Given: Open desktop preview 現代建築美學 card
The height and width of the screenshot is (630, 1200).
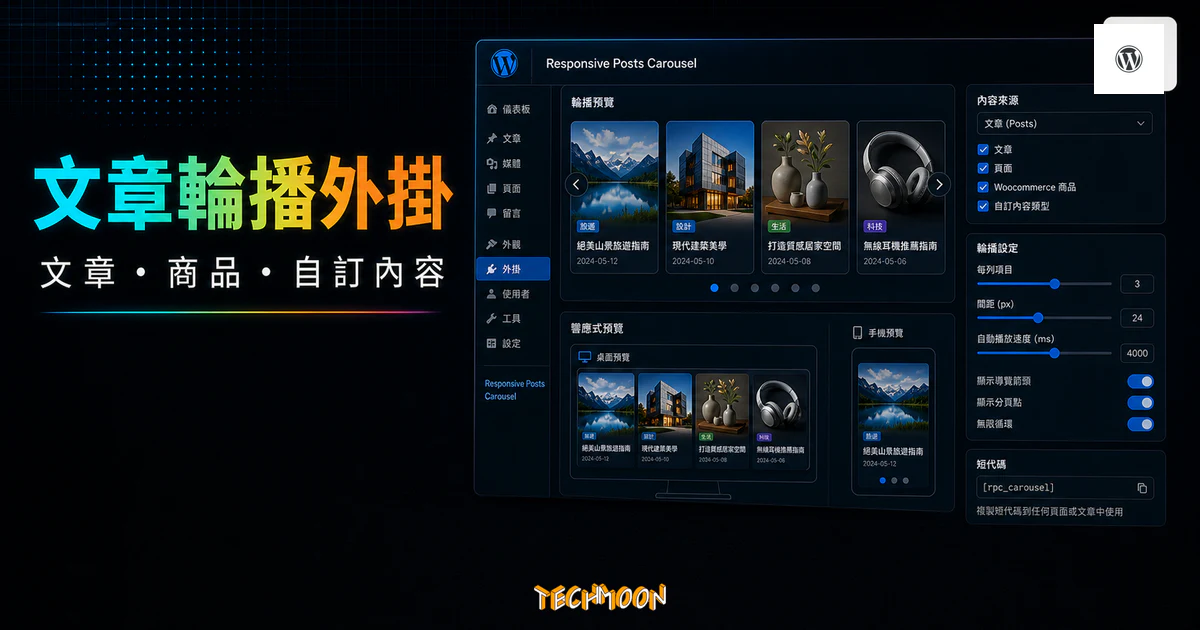Looking at the screenshot, I should [665, 419].
